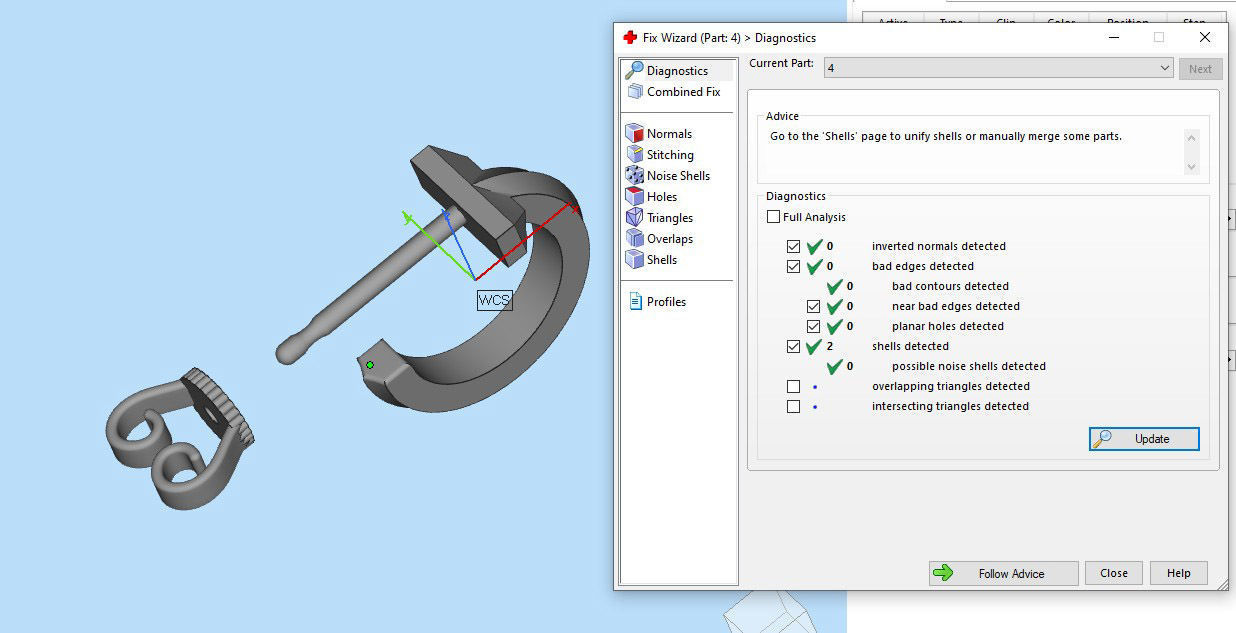Click the green point marker on the ring
The height and width of the screenshot is (633, 1236).
(370, 365)
